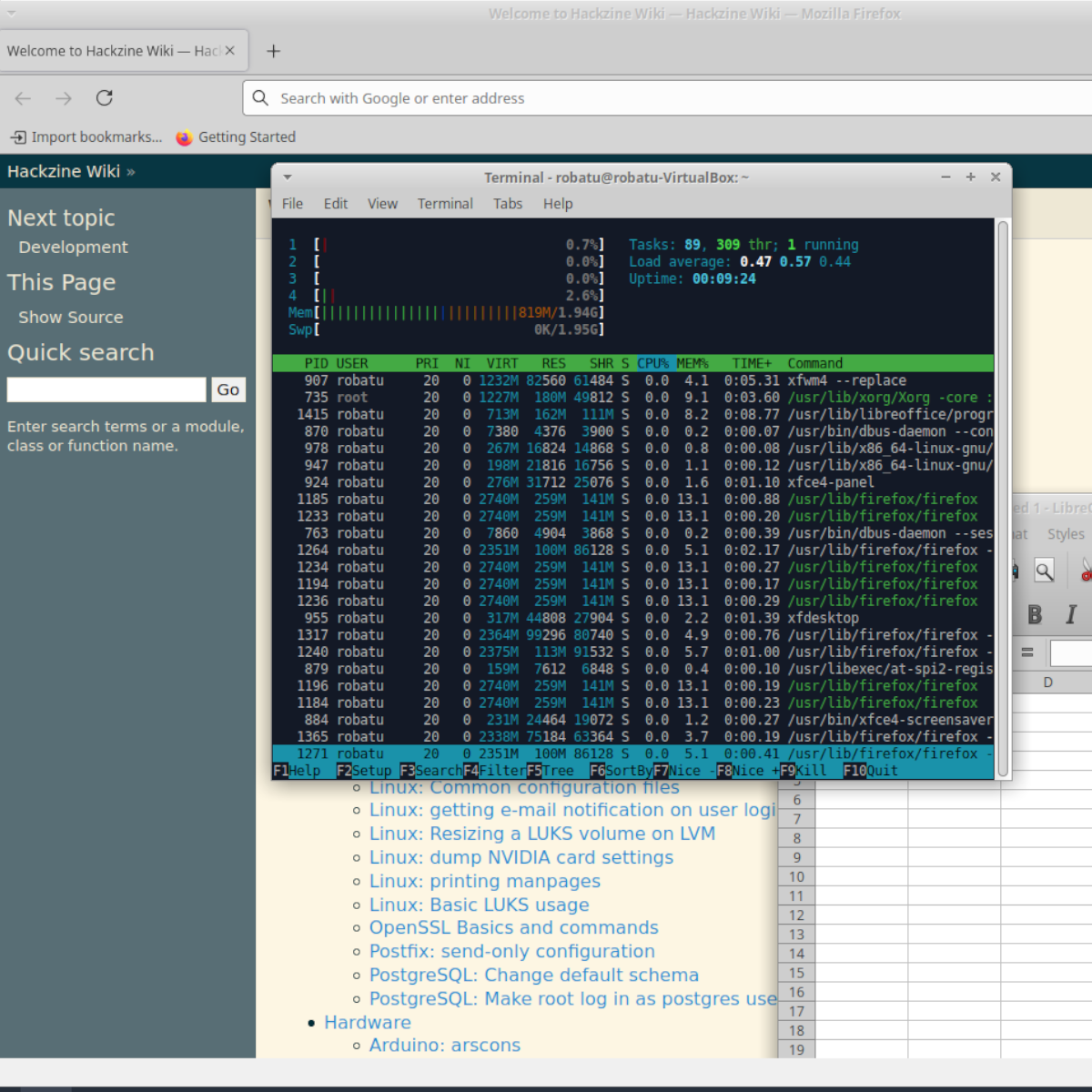This screenshot has height=1092, width=1092.
Task: Reload the page in Firefox
Action: tap(105, 98)
